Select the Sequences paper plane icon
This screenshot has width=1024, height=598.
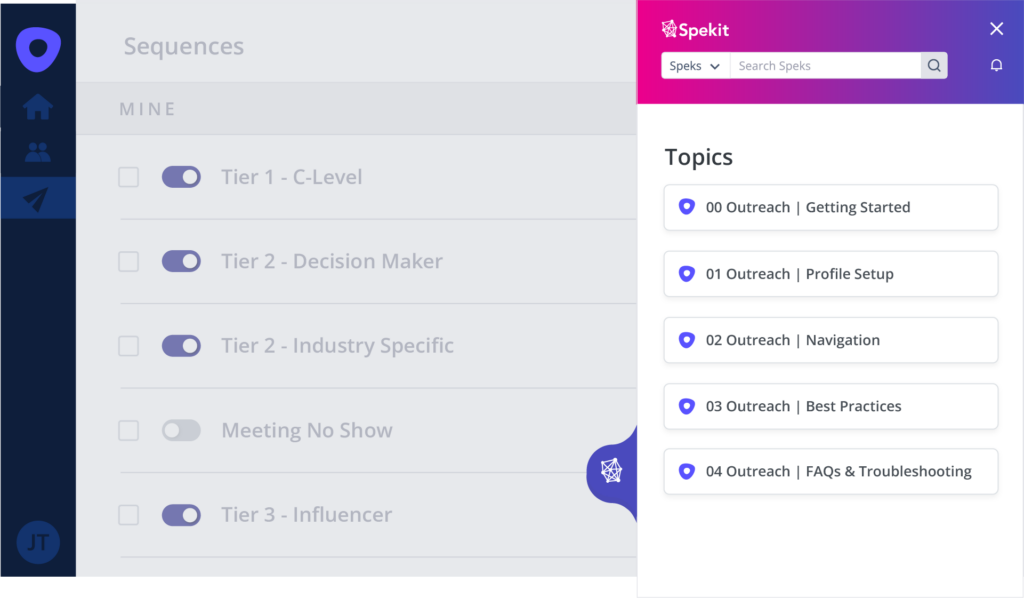(x=37, y=199)
